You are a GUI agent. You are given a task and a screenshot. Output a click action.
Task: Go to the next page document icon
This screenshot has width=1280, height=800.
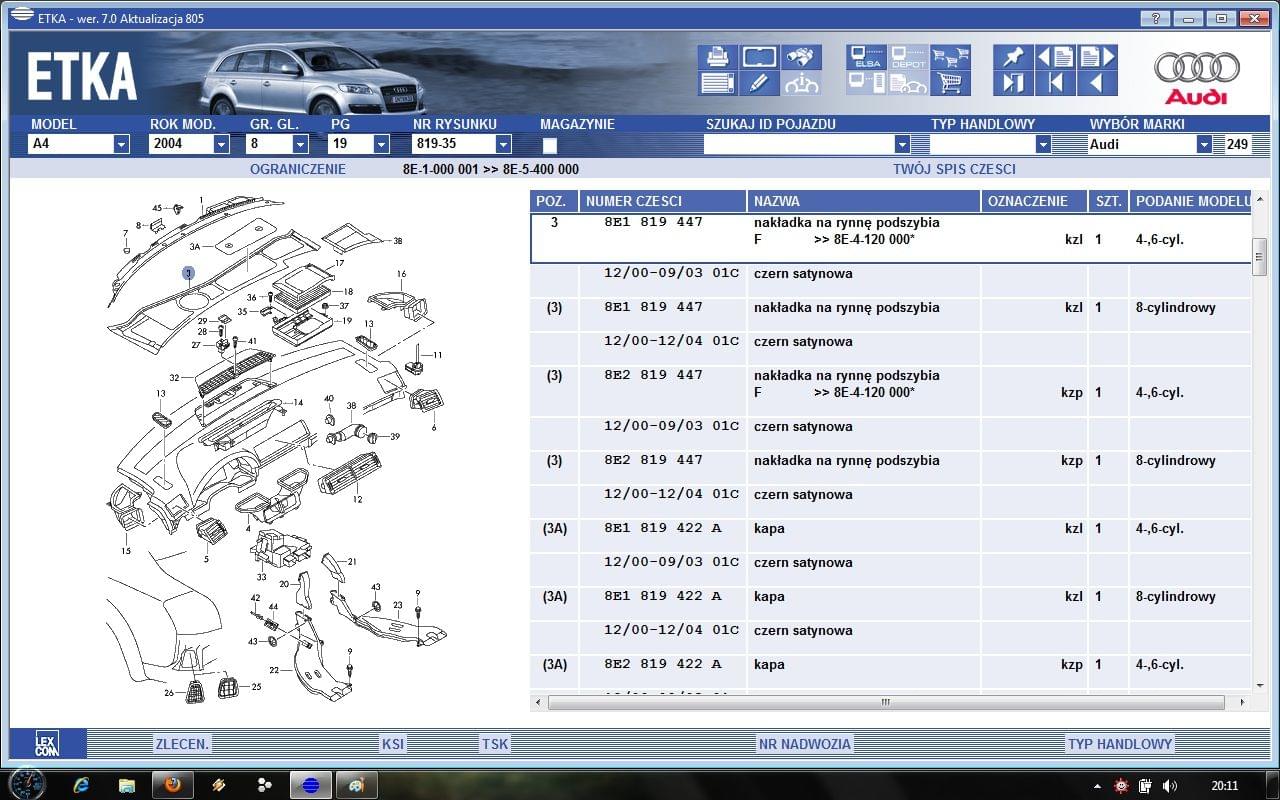1097,57
